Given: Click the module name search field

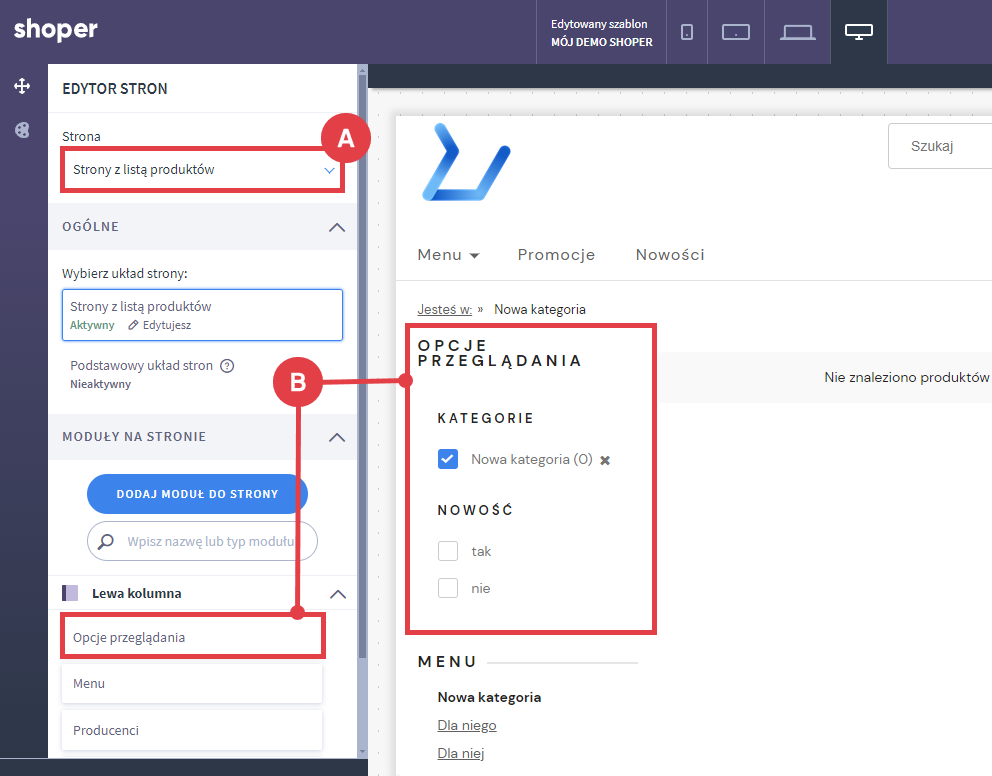Looking at the screenshot, I should [x=210, y=542].
